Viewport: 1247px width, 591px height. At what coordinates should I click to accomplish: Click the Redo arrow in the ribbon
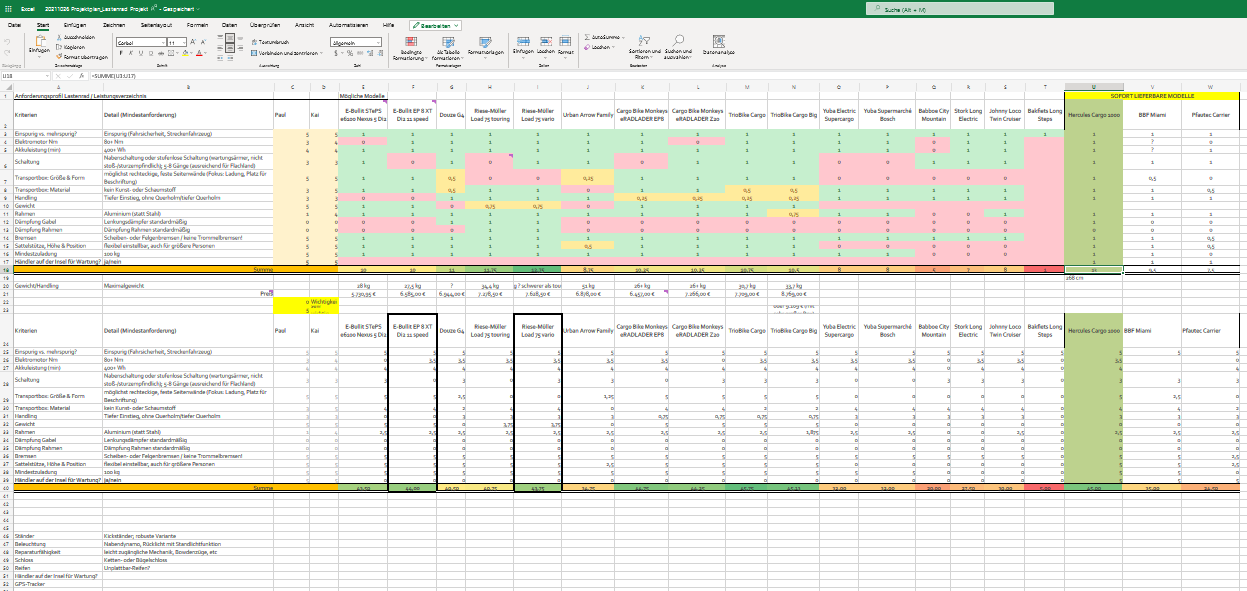pos(8,52)
